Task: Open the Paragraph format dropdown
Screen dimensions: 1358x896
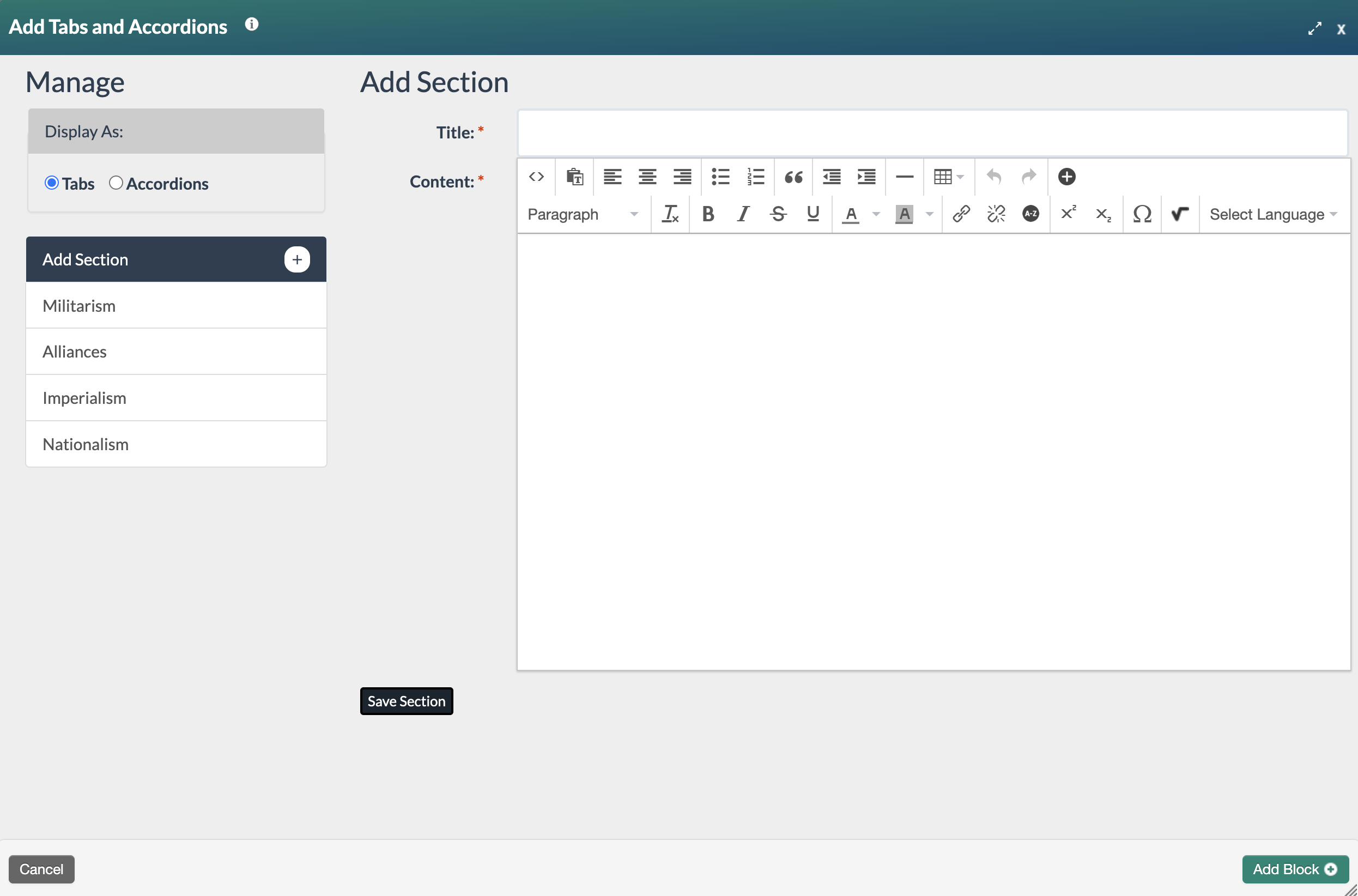Action: tap(581, 214)
